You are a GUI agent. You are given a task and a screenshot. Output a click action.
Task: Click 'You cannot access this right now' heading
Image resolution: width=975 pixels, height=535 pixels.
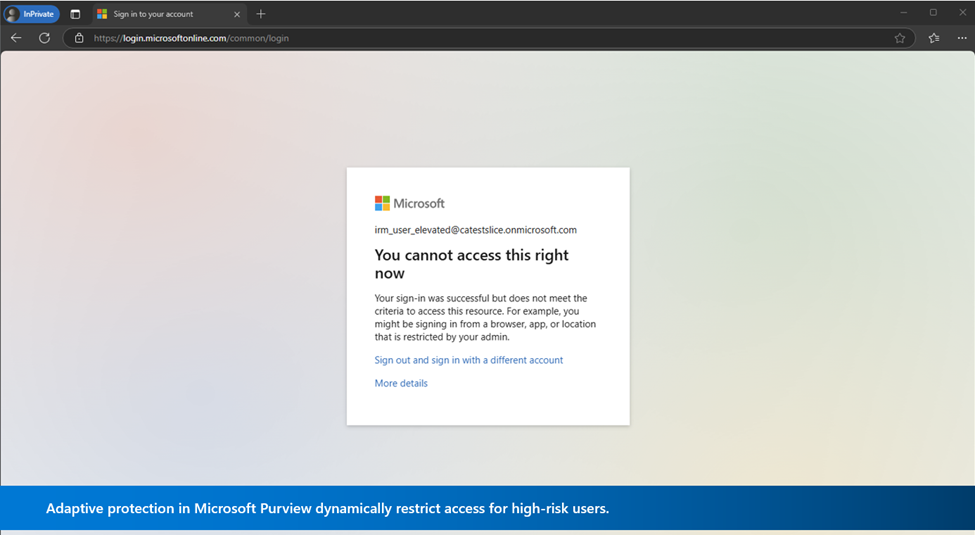471,264
